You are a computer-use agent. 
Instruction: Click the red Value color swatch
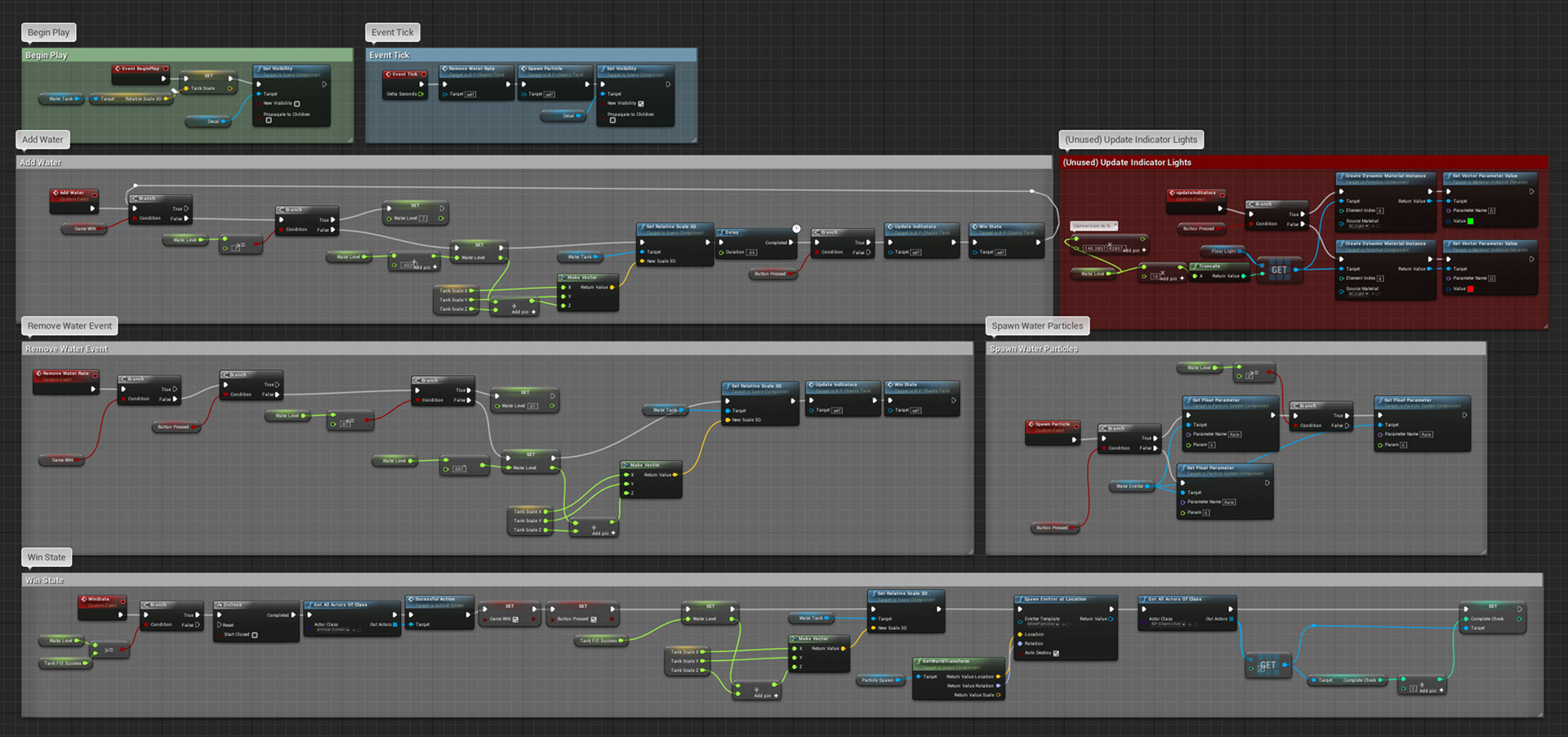(x=1471, y=288)
